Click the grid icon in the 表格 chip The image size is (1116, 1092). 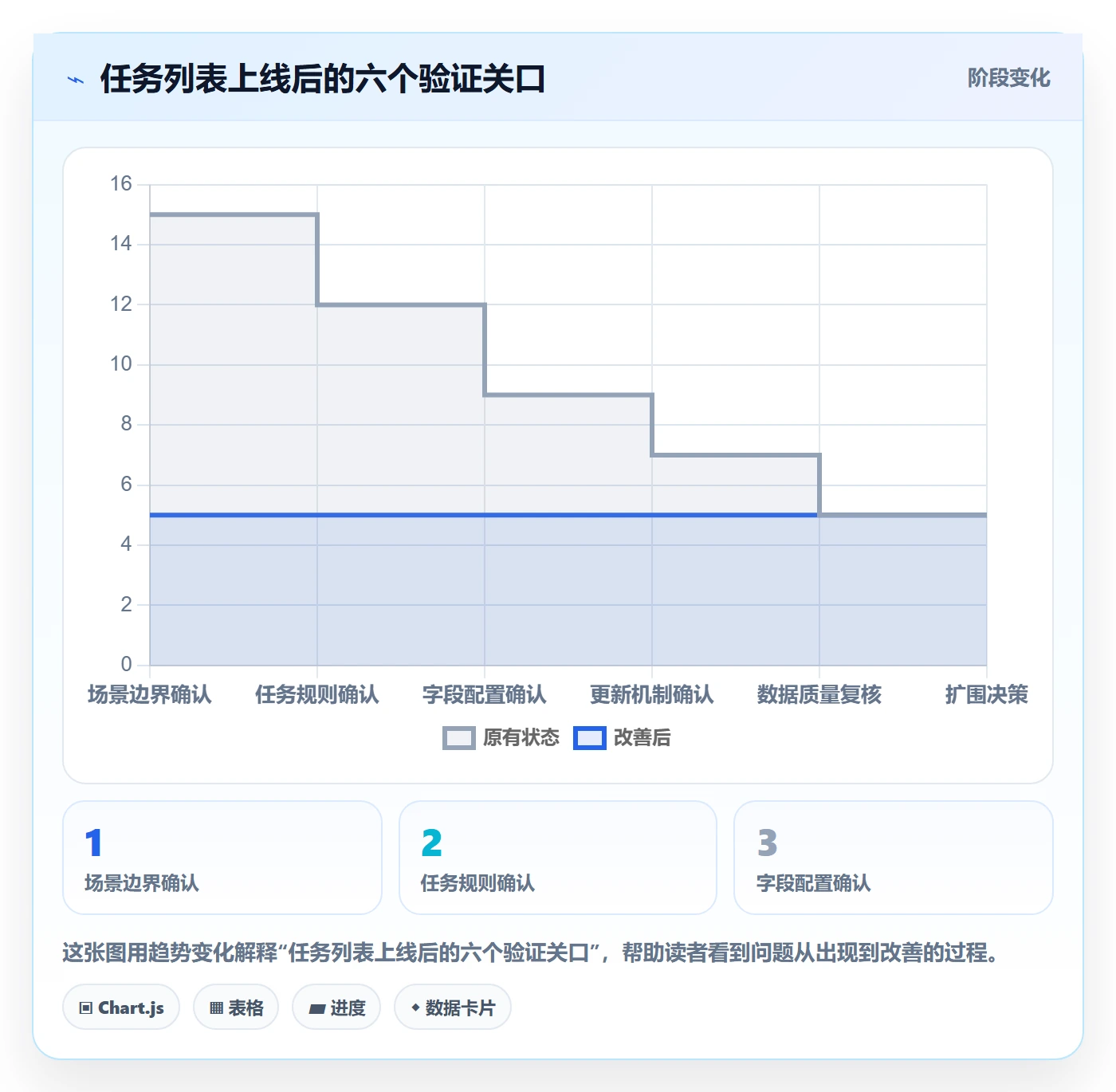pos(216,1008)
